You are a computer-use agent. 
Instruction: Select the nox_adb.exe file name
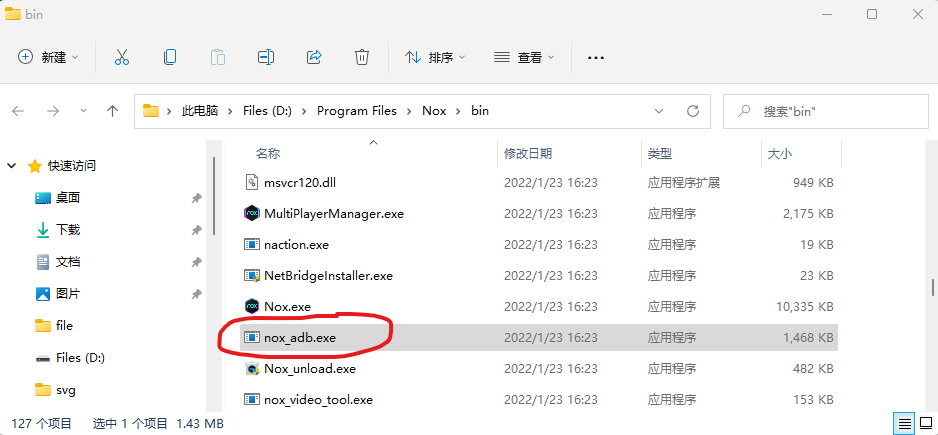pyautogui.click(x=300, y=337)
